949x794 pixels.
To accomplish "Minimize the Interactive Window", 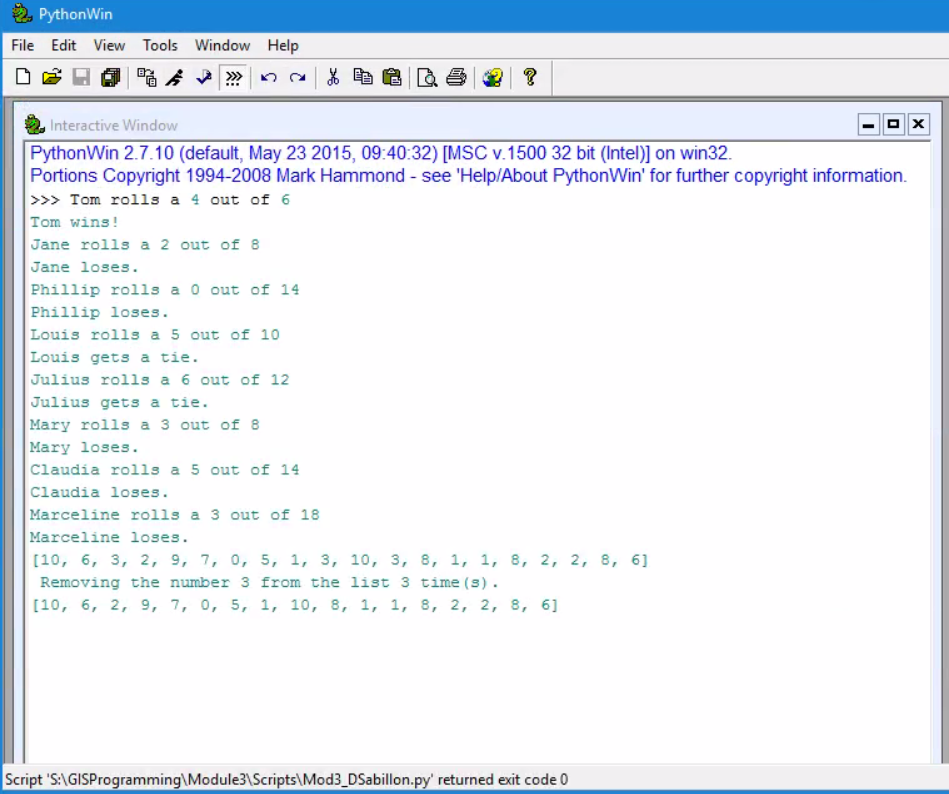I will point(868,125).
